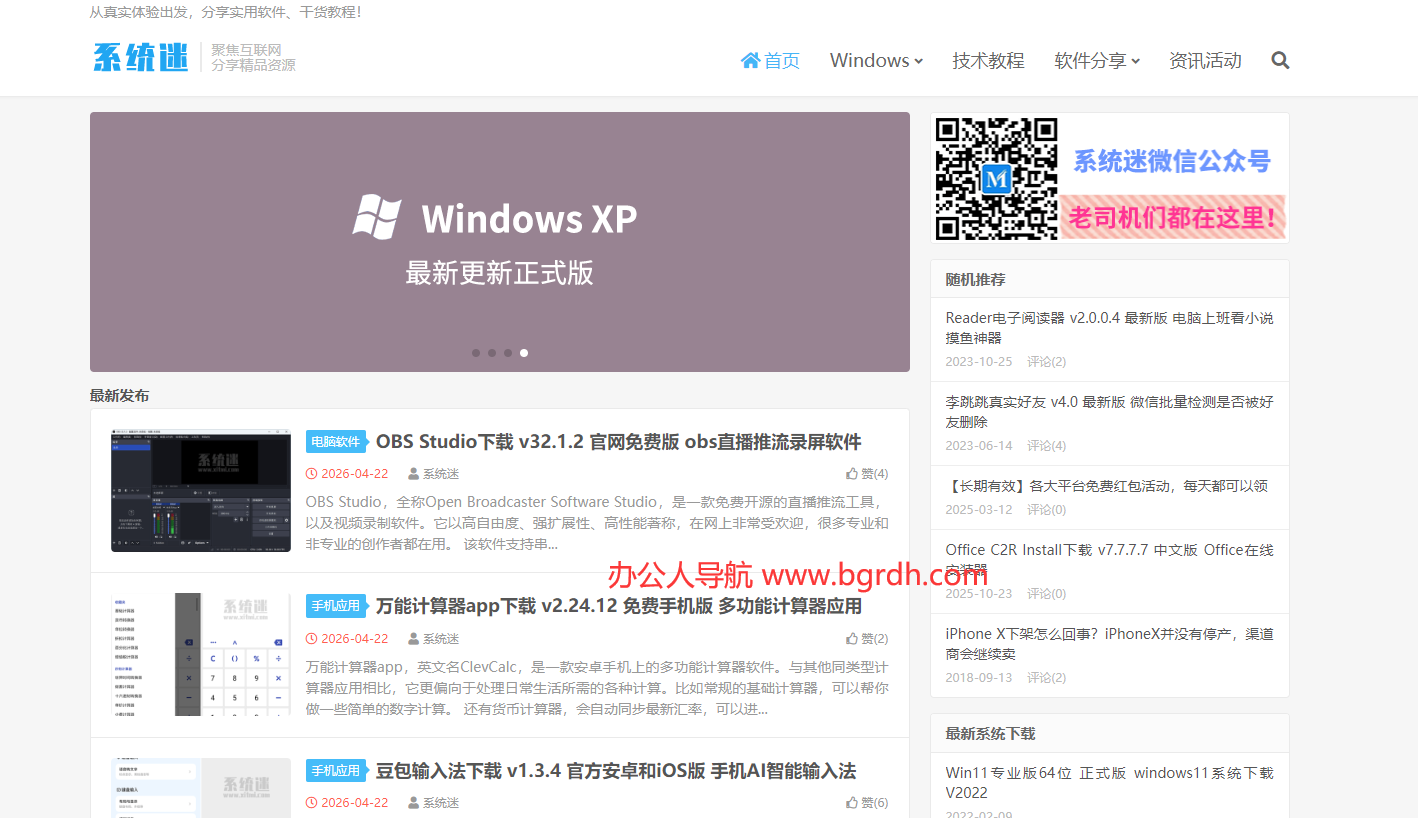Open 各大平台免费红包活动 recommendation
The width and height of the screenshot is (1418, 818).
pyautogui.click(x=1106, y=486)
